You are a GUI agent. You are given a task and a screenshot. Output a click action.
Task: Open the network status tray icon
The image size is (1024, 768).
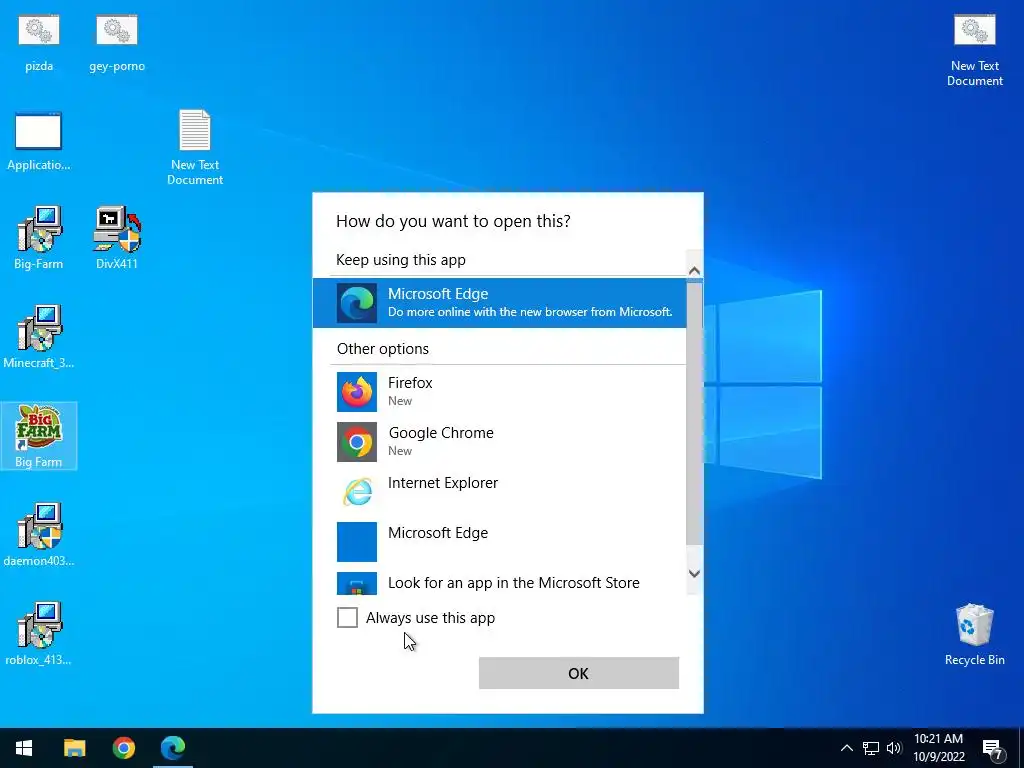click(x=871, y=748)
